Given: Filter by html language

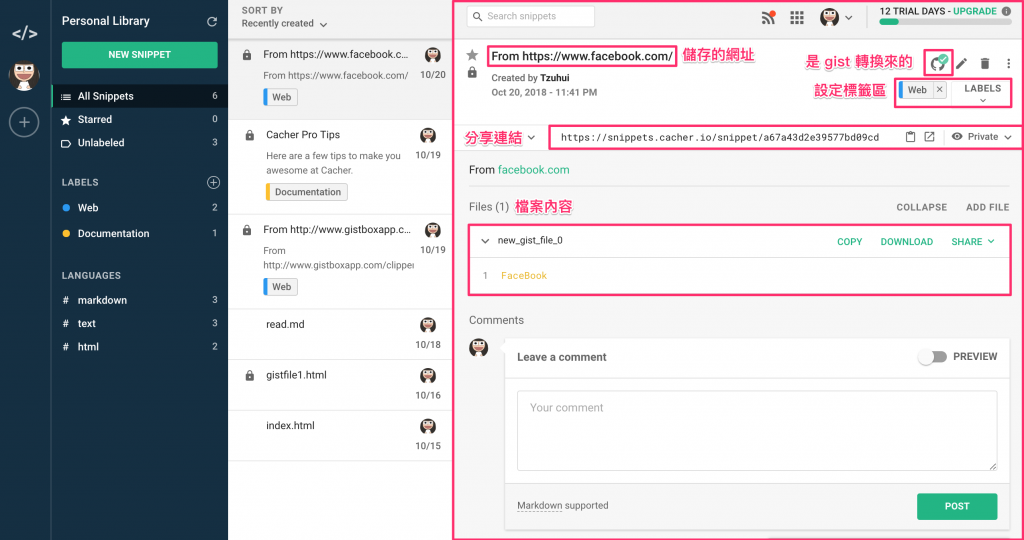Looking at the screenshot, I should click(x=140, y=347).
